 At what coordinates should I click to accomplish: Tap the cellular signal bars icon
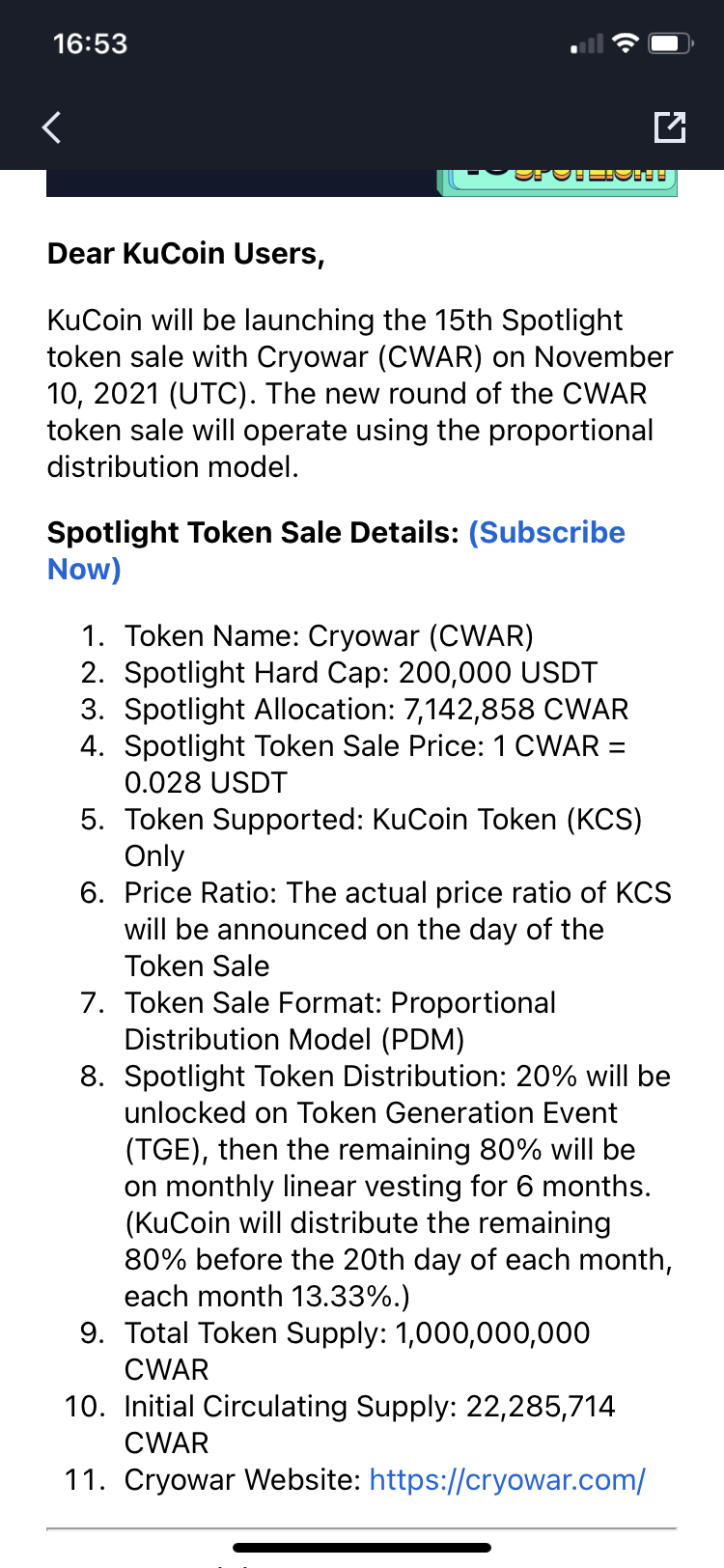click(587, 44)
